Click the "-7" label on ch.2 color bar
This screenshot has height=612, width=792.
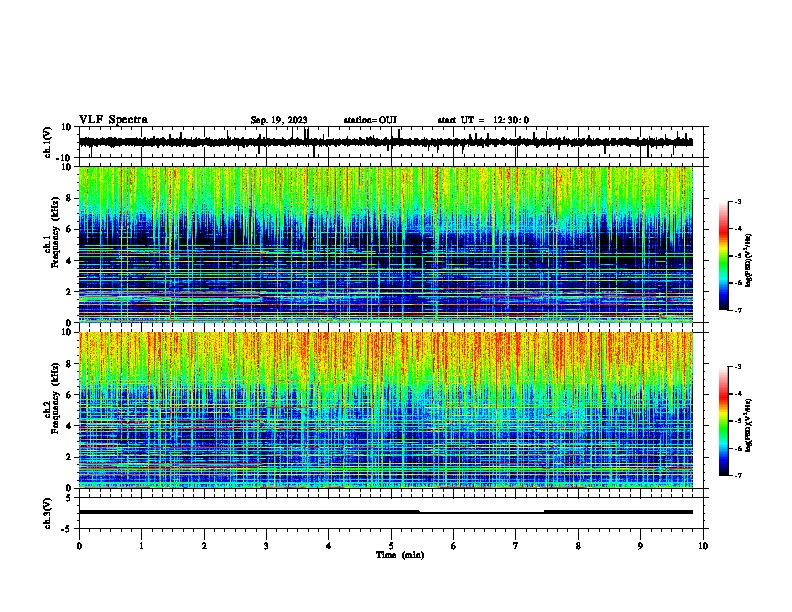[x=737, y=475]
